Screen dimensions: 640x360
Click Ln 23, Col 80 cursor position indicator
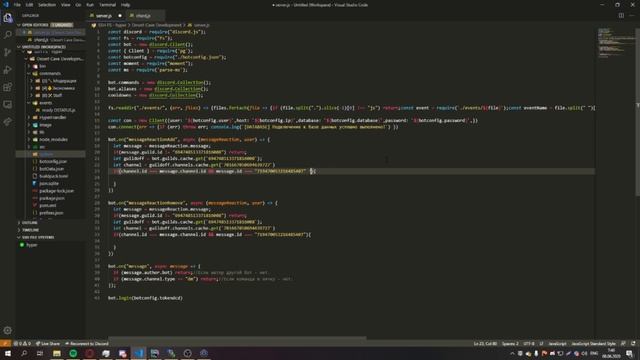[x=485, y=344]
